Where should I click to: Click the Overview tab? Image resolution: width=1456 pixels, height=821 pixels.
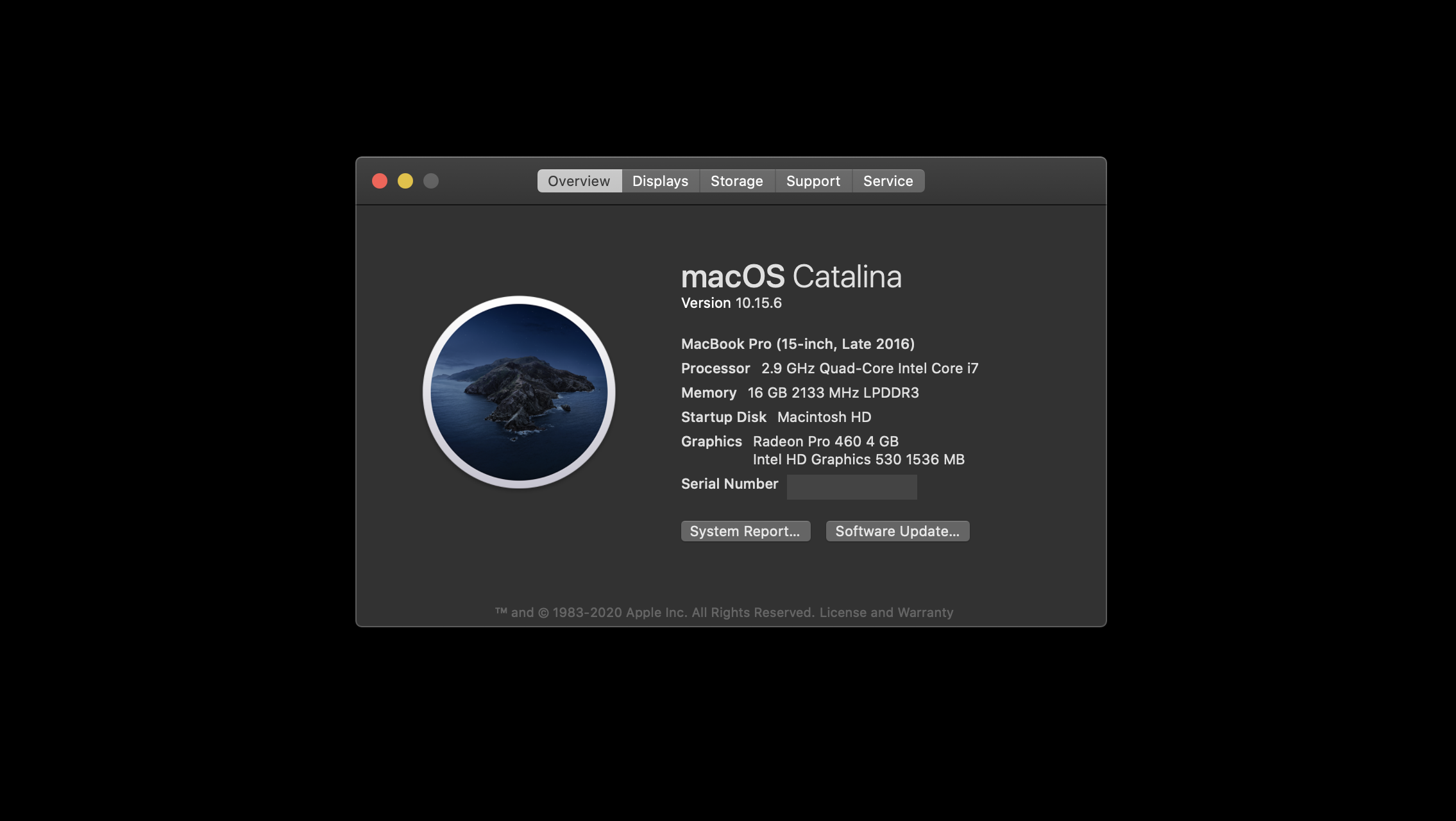pos(579,180)
